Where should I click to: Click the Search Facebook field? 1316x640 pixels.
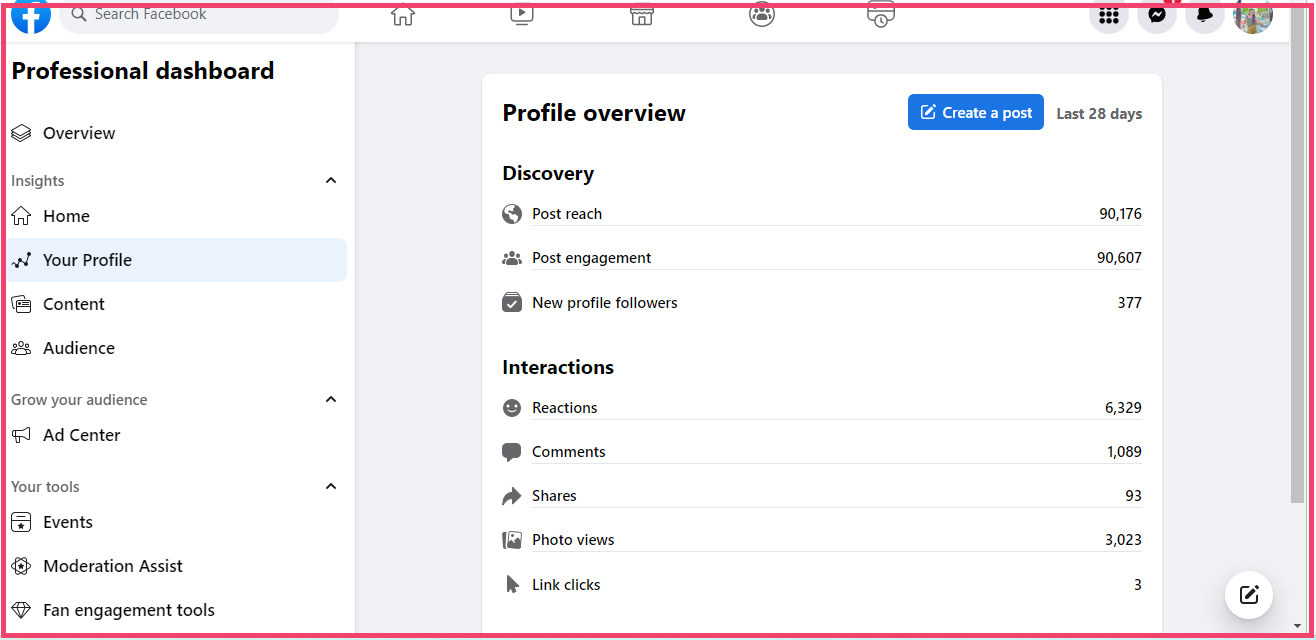pos(200,15)
